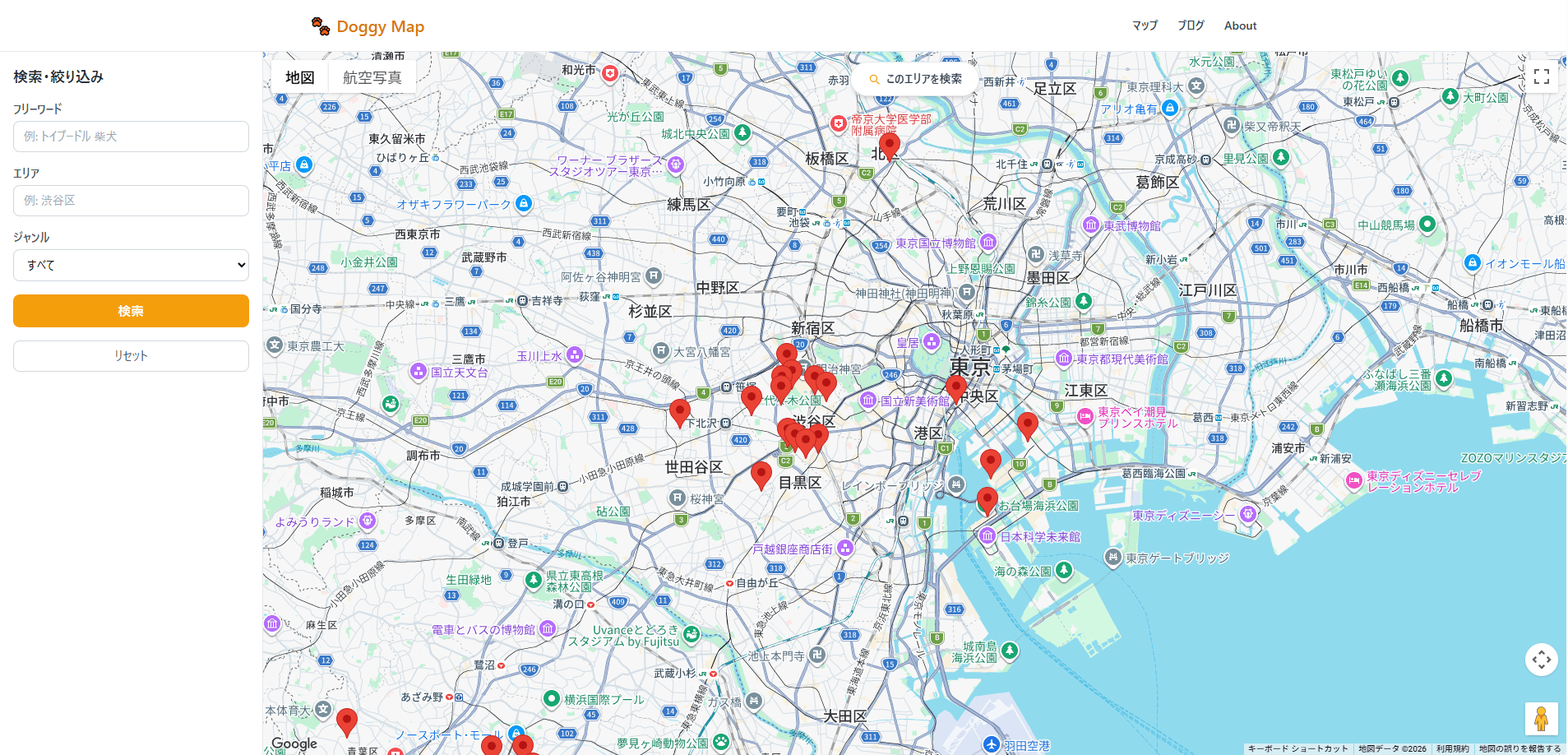Click the 海の森公園 park icon
The height and width of the screenshot is (755, 1568).
coord(1064,569)
